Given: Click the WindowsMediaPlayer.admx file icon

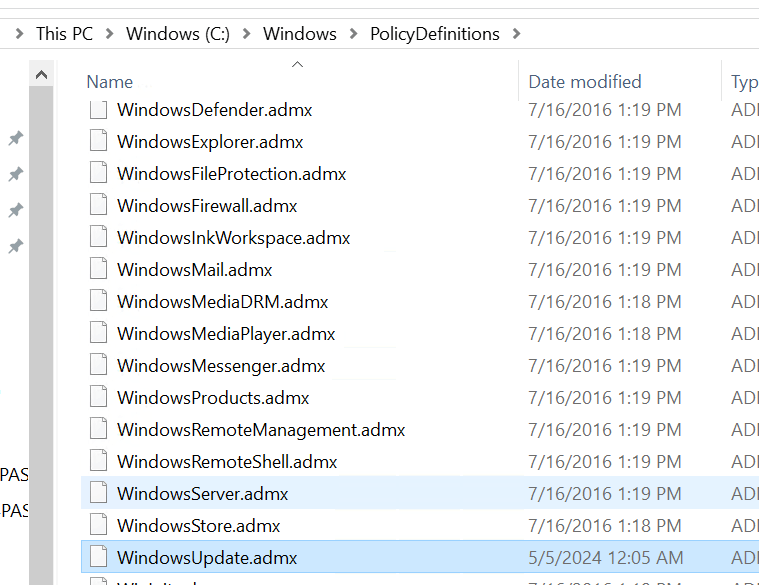Looking at the screenshot, I should 98,333.
